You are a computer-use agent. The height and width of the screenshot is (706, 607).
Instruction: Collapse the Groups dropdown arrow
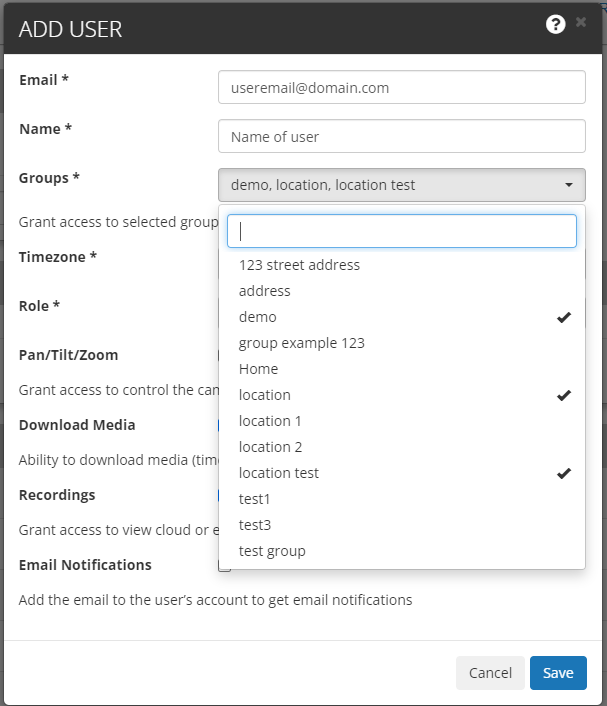pyautogui.click(x=568, y=185)
